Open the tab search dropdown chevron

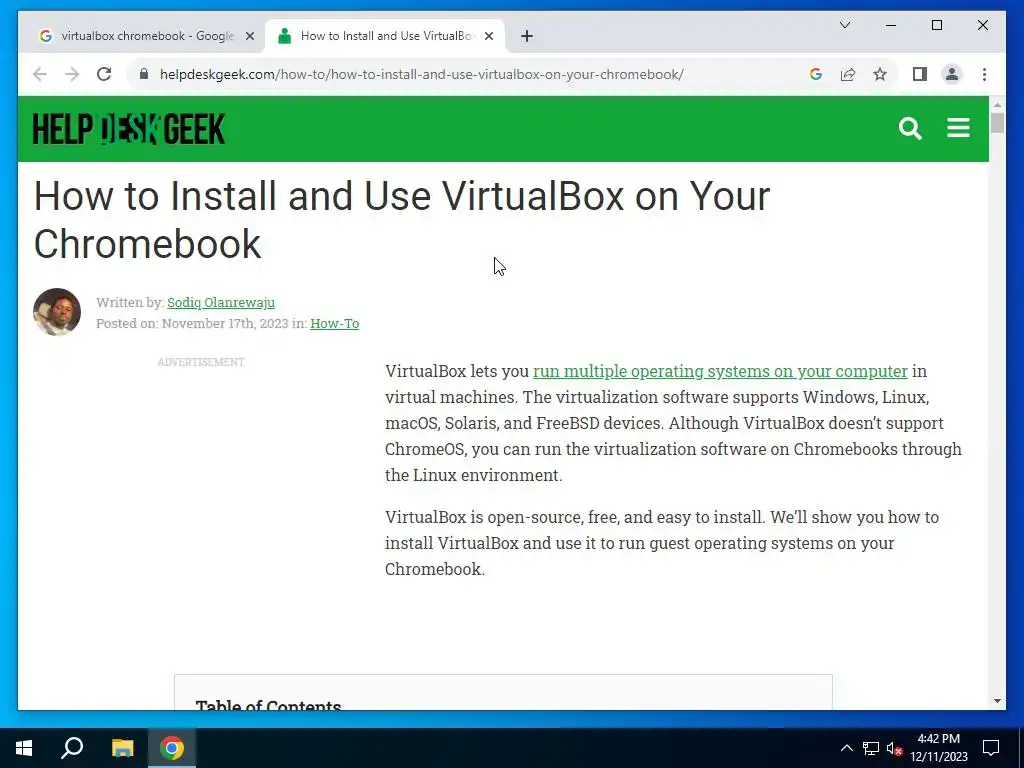[844, 25]
